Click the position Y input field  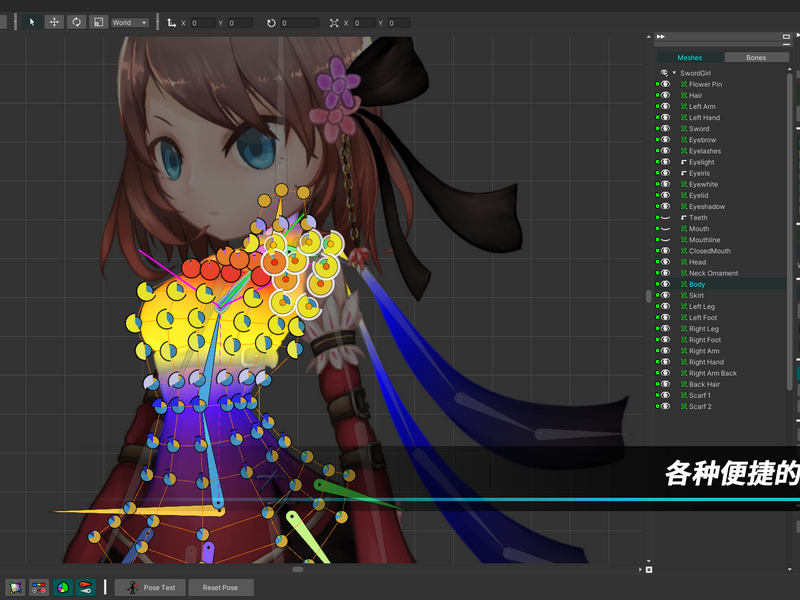tap(240, 23)
